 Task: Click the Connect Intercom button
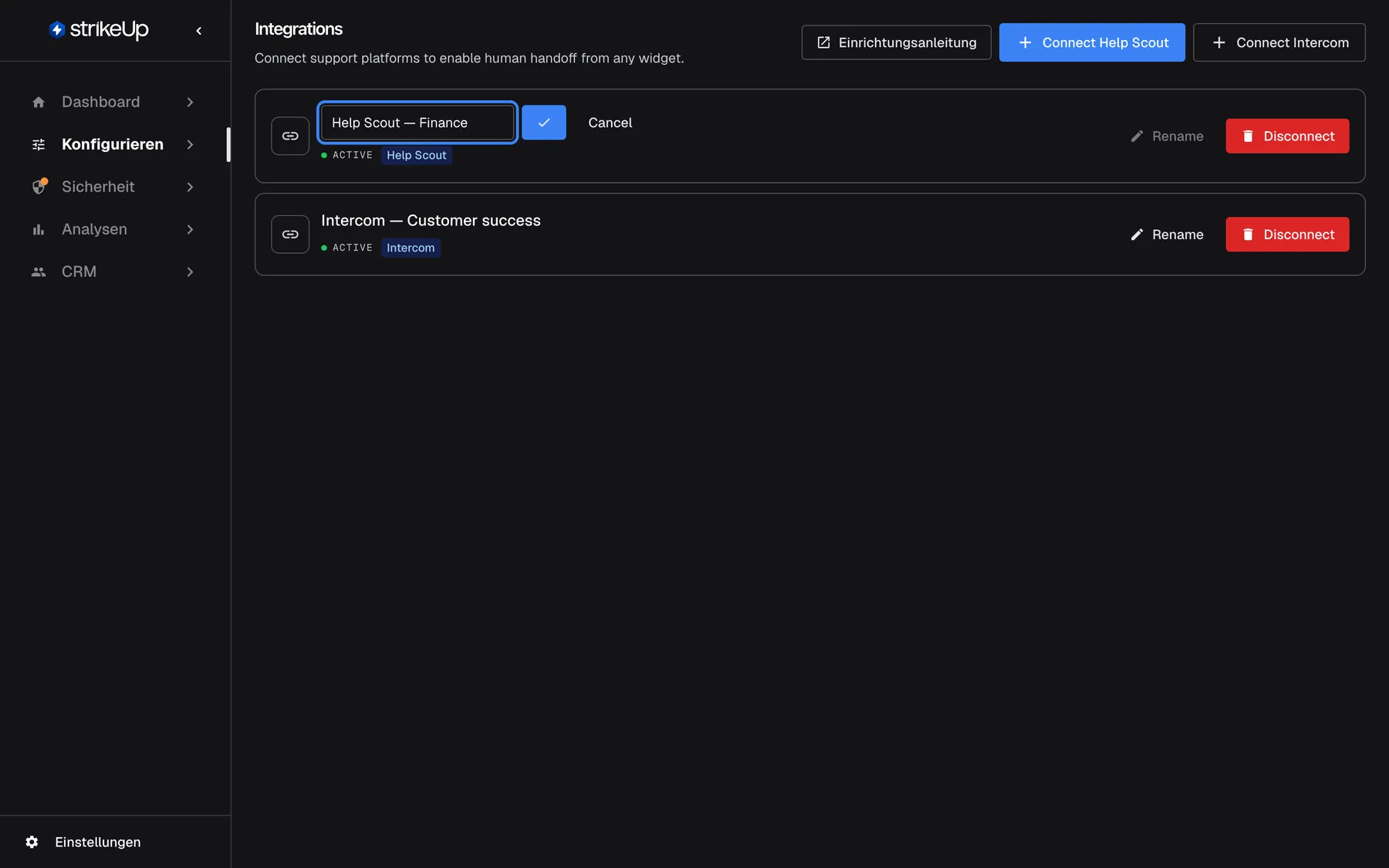click(1279, 42)
